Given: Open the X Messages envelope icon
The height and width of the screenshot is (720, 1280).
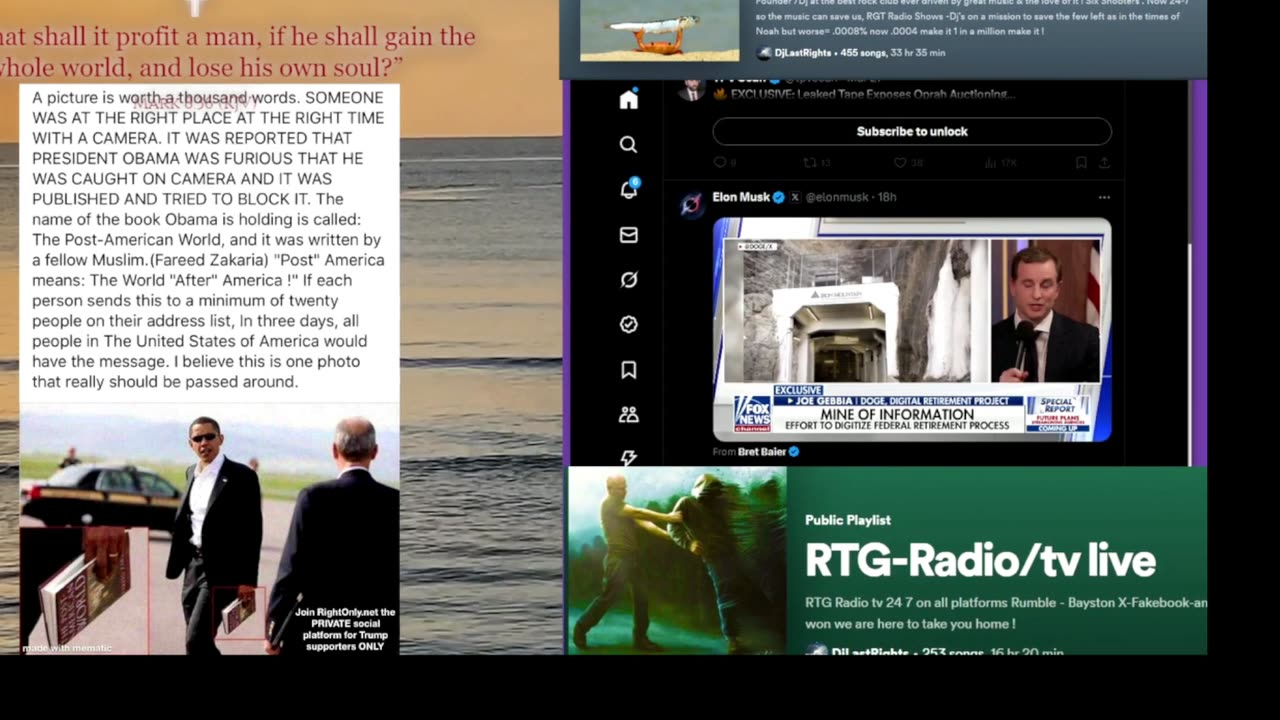Looking at the screenshot, I should coord(628,235).
